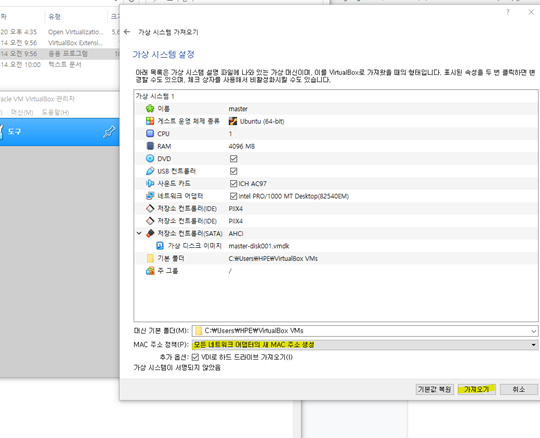Click the back arrow in import wizard

pyautogui.click(x=127, y=32)
